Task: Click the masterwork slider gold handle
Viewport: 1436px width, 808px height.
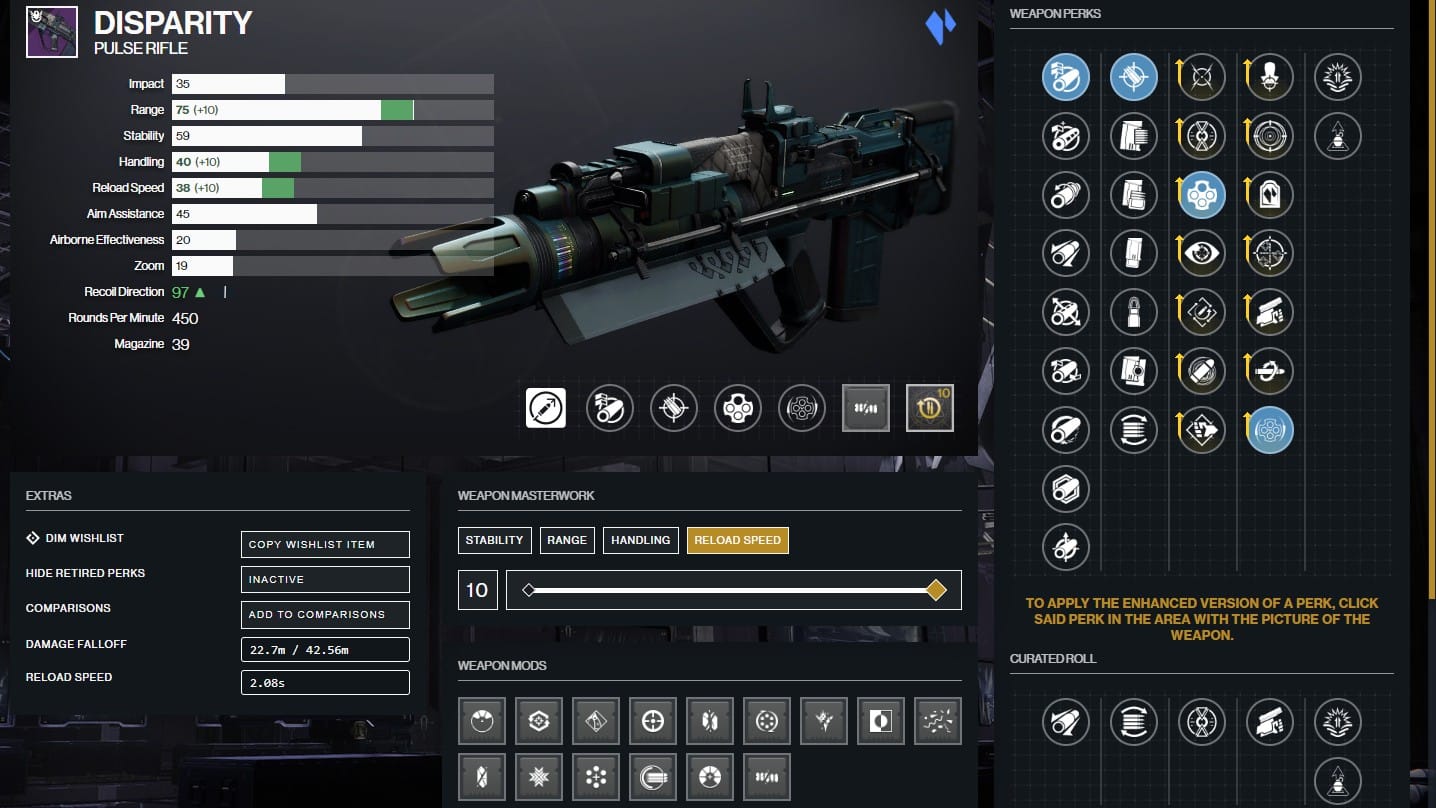Action: point(936,590)
